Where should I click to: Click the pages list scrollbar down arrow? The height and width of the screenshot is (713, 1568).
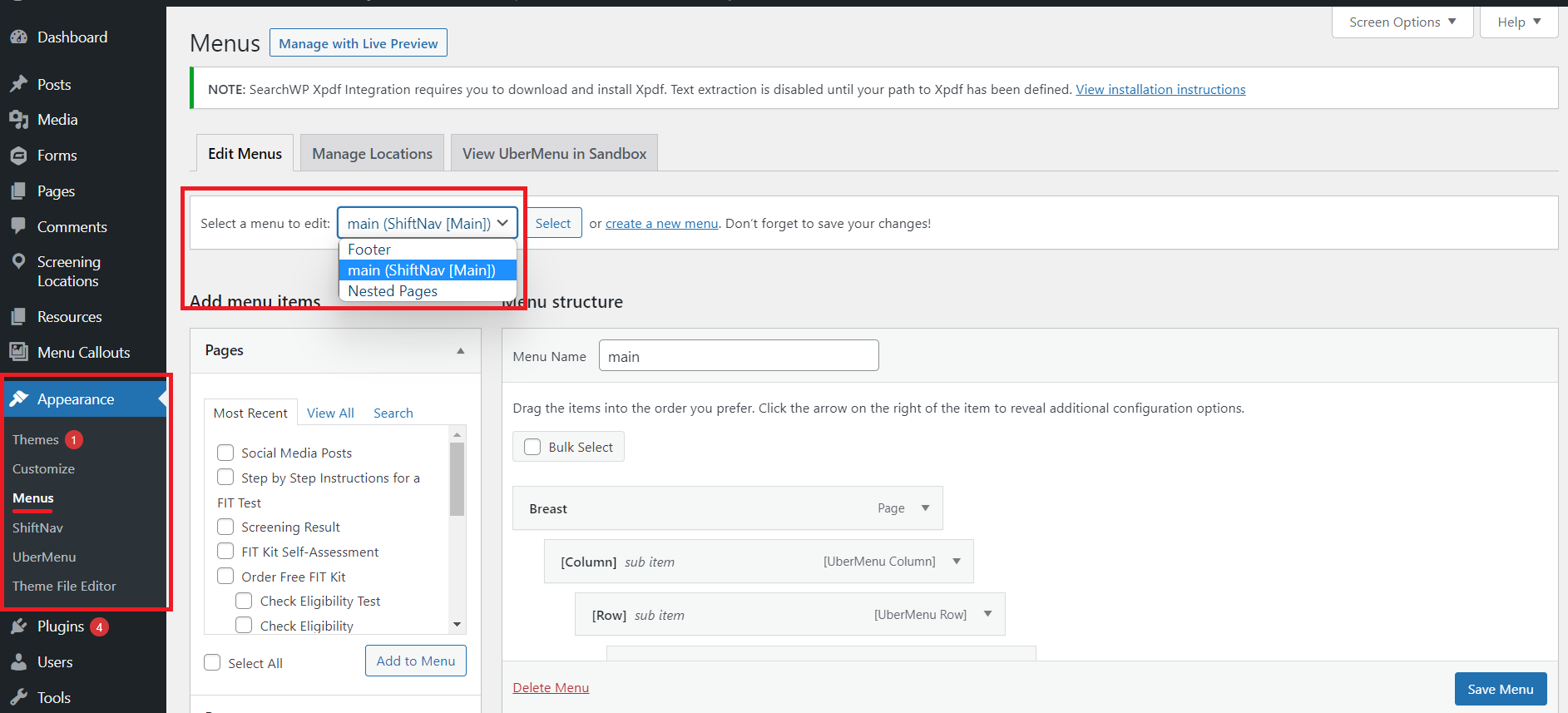point(457,625)
